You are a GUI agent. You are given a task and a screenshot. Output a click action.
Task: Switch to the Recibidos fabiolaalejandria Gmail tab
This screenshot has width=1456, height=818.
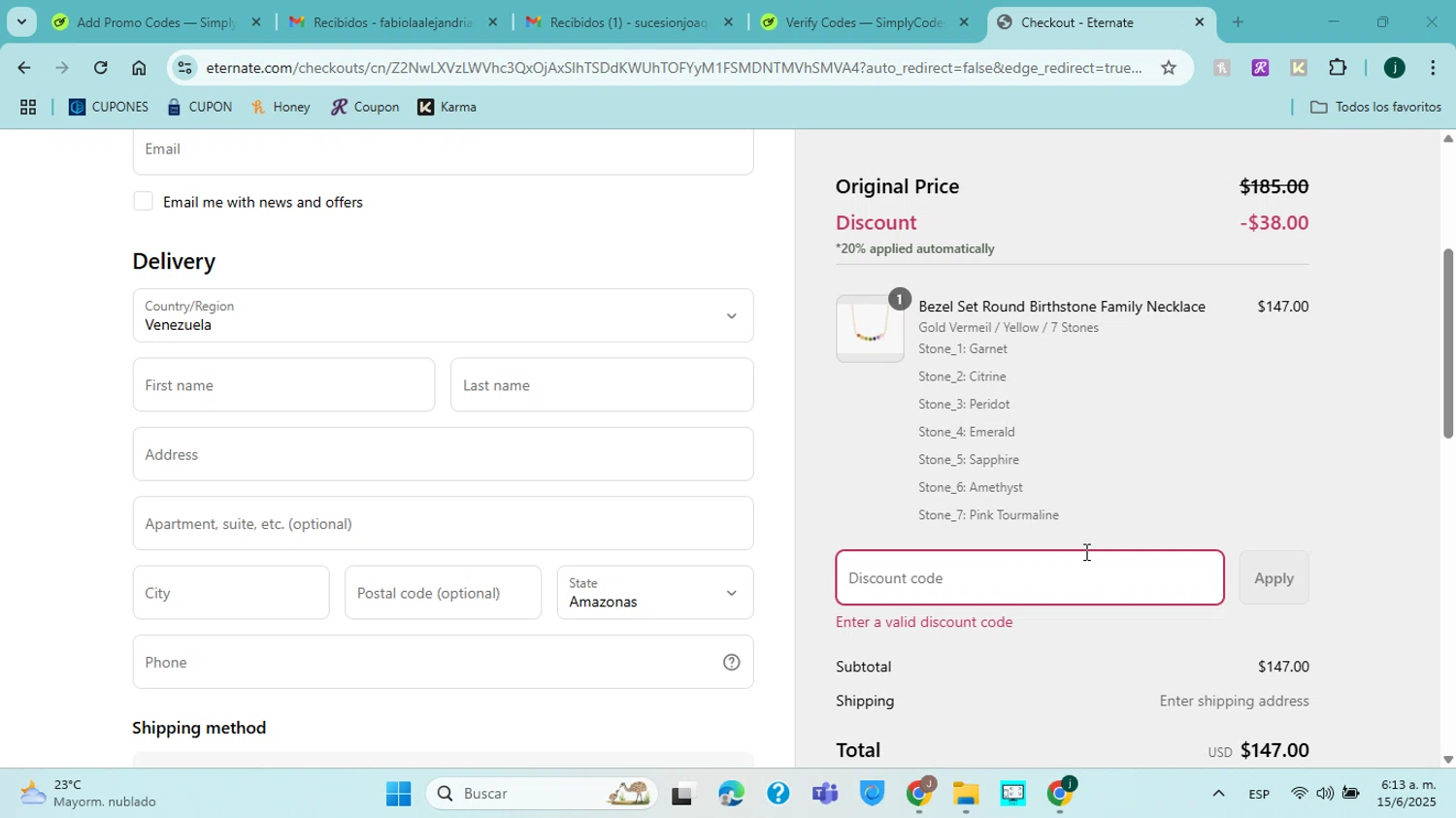394,22
